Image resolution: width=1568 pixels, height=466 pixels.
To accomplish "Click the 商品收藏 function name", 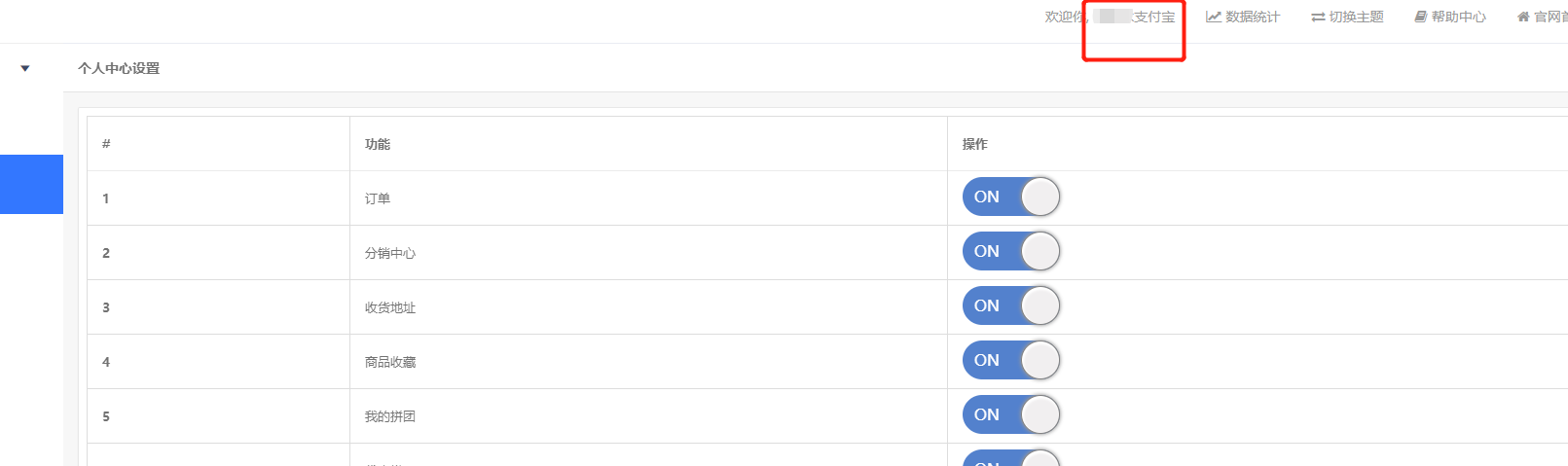I will pos(390,362).
